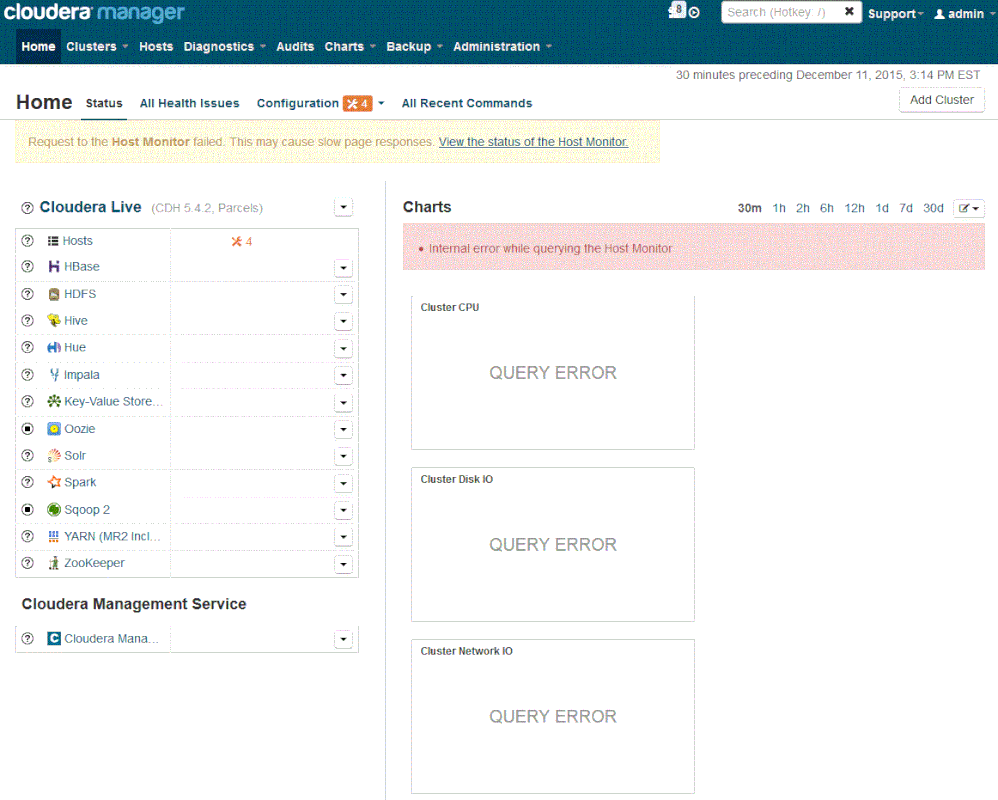Go to Audits page

click(x=295, y=46)
